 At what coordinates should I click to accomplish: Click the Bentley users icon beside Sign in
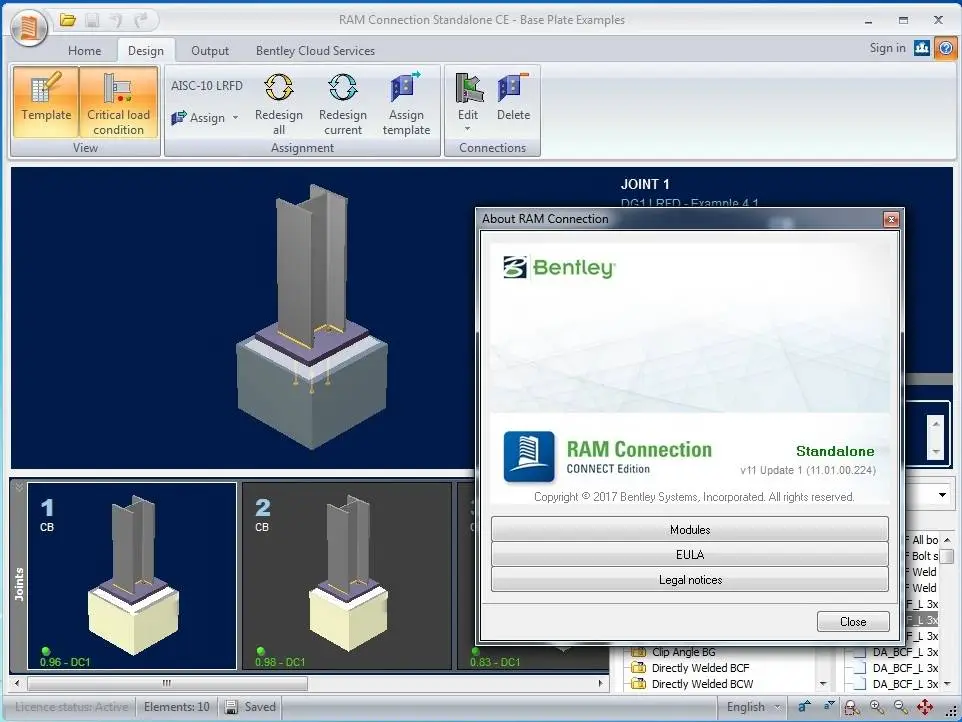pos(922,48)
